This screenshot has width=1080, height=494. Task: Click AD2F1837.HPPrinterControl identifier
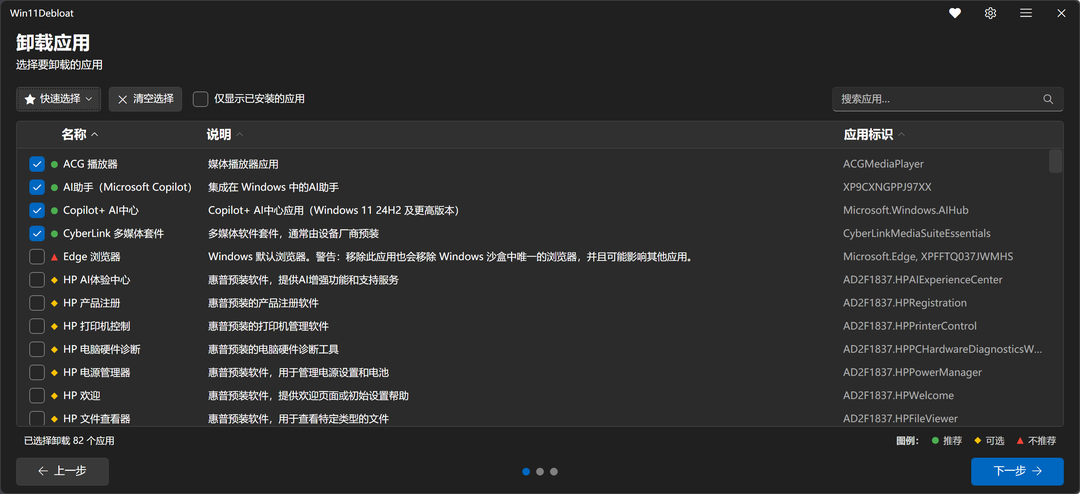910,326
